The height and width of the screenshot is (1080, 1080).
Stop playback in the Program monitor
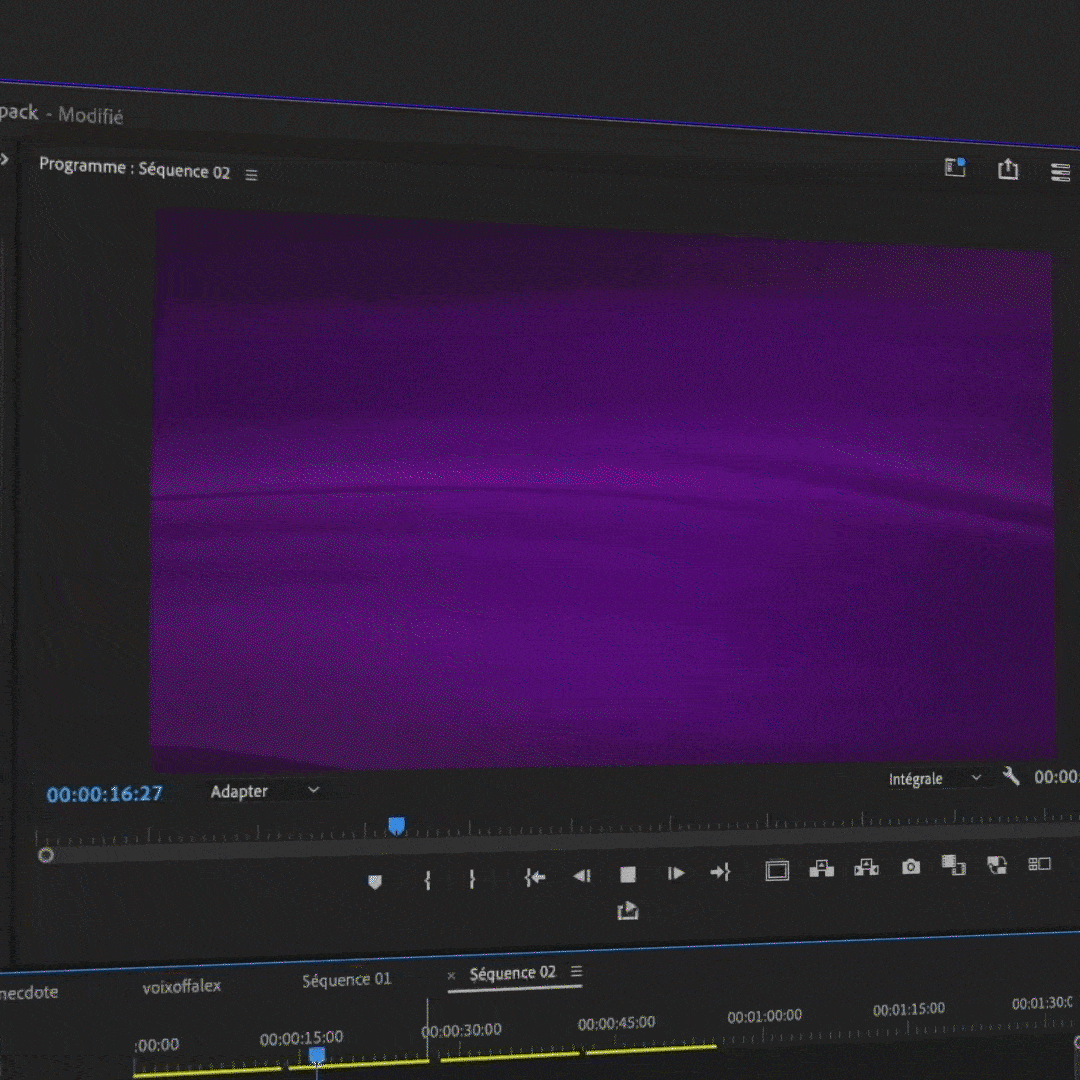coord(628,875)
